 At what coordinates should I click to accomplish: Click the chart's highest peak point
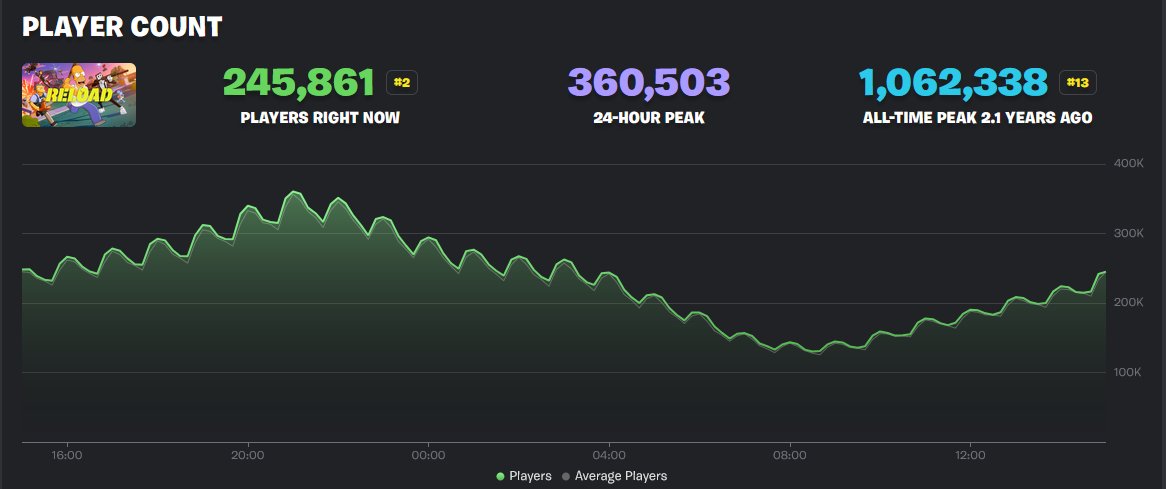click(x=294, y=192)
